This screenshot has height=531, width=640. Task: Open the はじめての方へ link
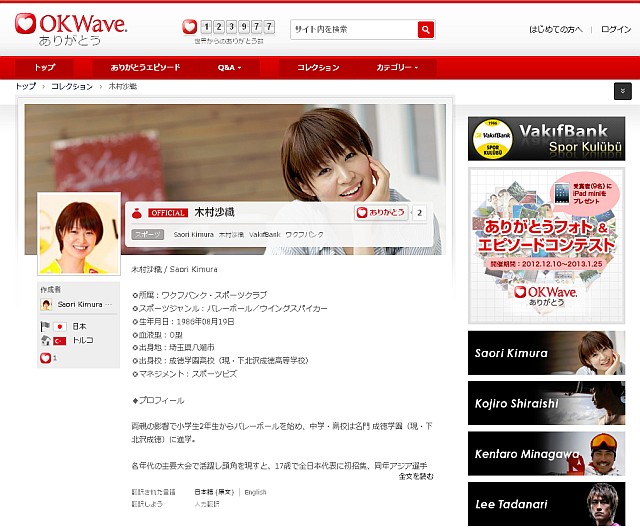(x=556, y=29)
